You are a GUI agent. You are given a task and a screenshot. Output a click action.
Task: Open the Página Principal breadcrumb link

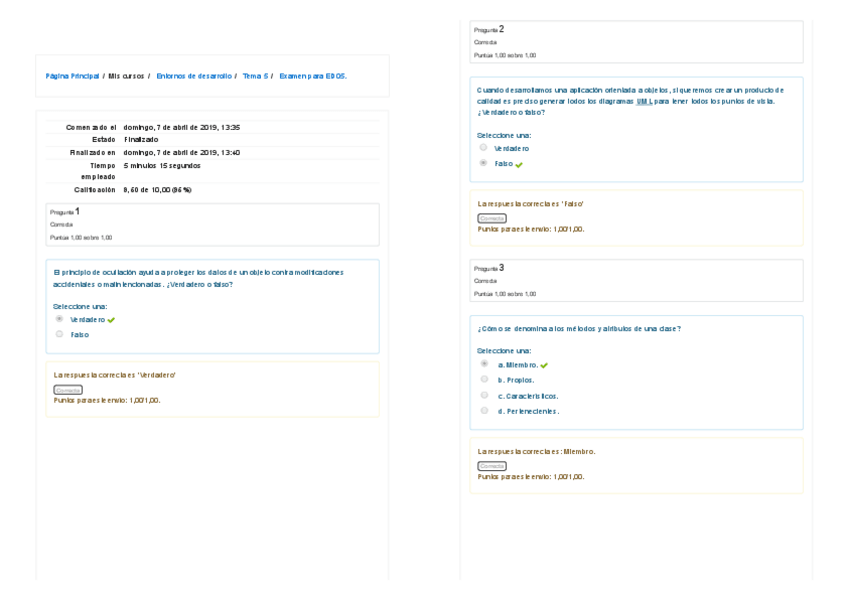(x=72, y=76)
